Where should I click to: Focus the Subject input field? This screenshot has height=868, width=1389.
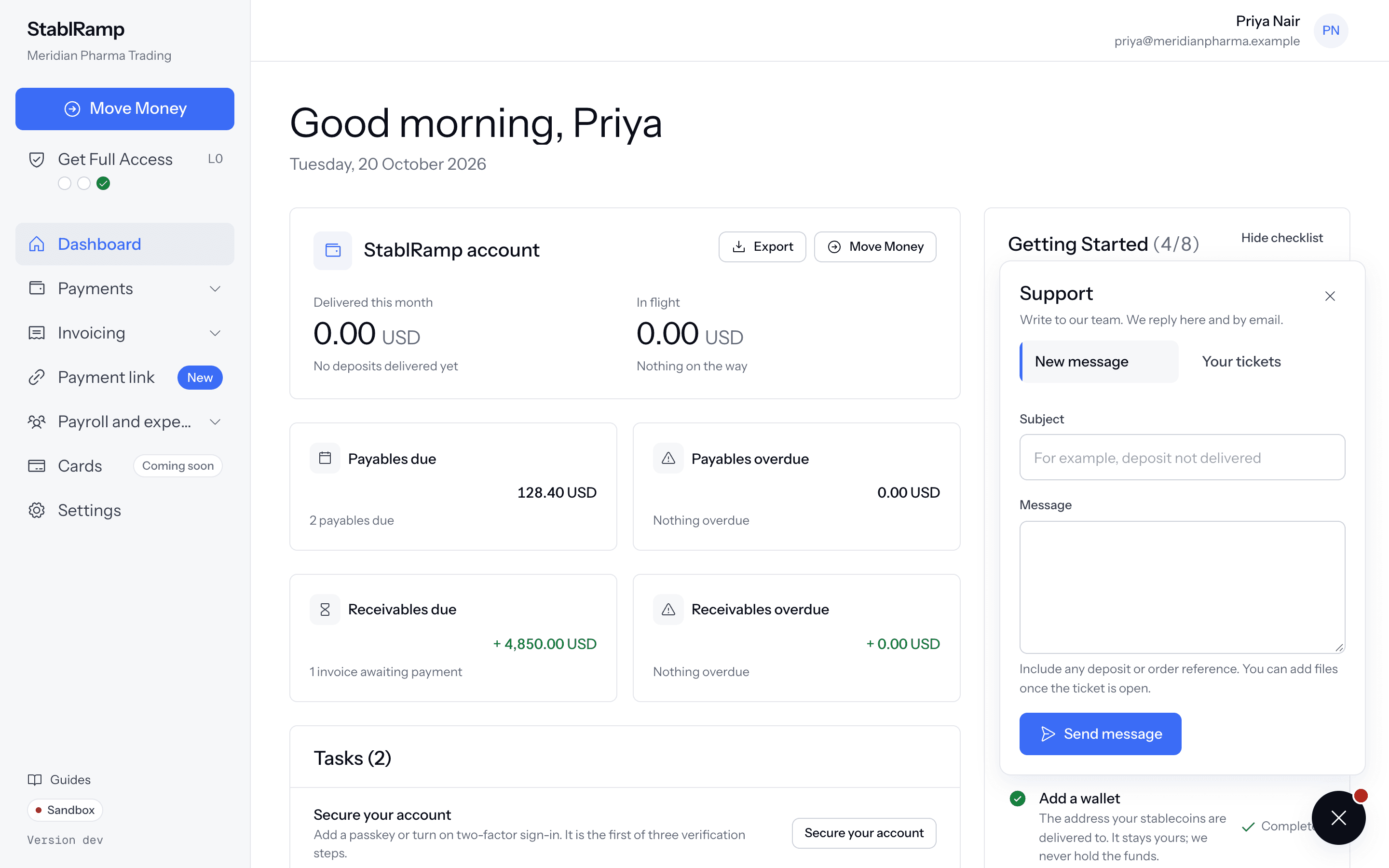pyautogui.click(x=1182, y=458)
